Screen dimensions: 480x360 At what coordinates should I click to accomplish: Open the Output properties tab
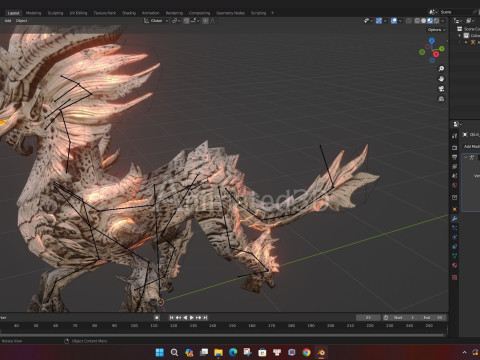[454, 157]
